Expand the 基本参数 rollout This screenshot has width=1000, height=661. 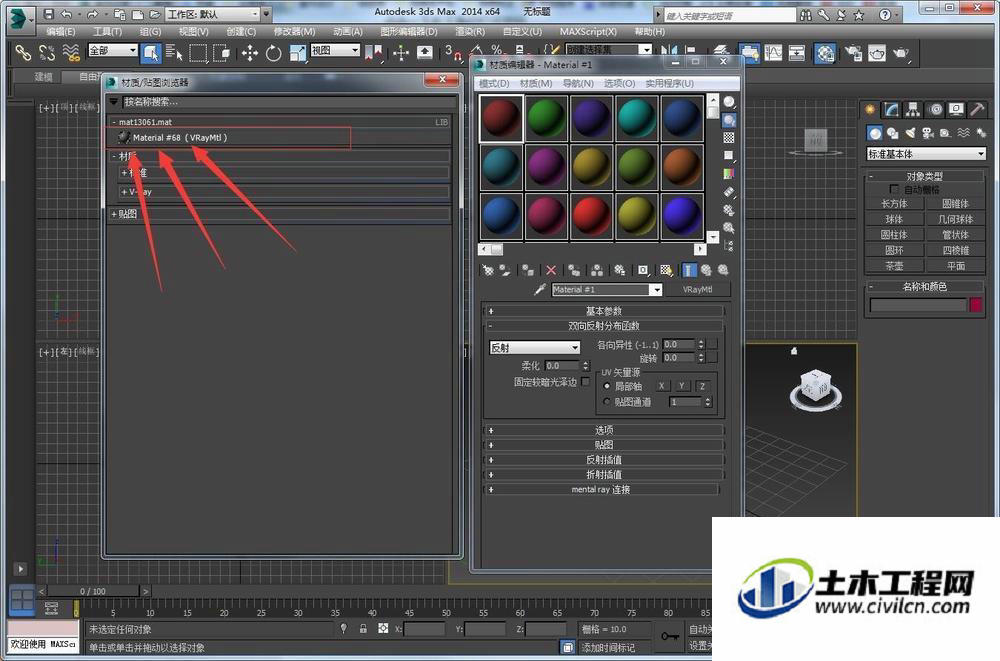604,311
